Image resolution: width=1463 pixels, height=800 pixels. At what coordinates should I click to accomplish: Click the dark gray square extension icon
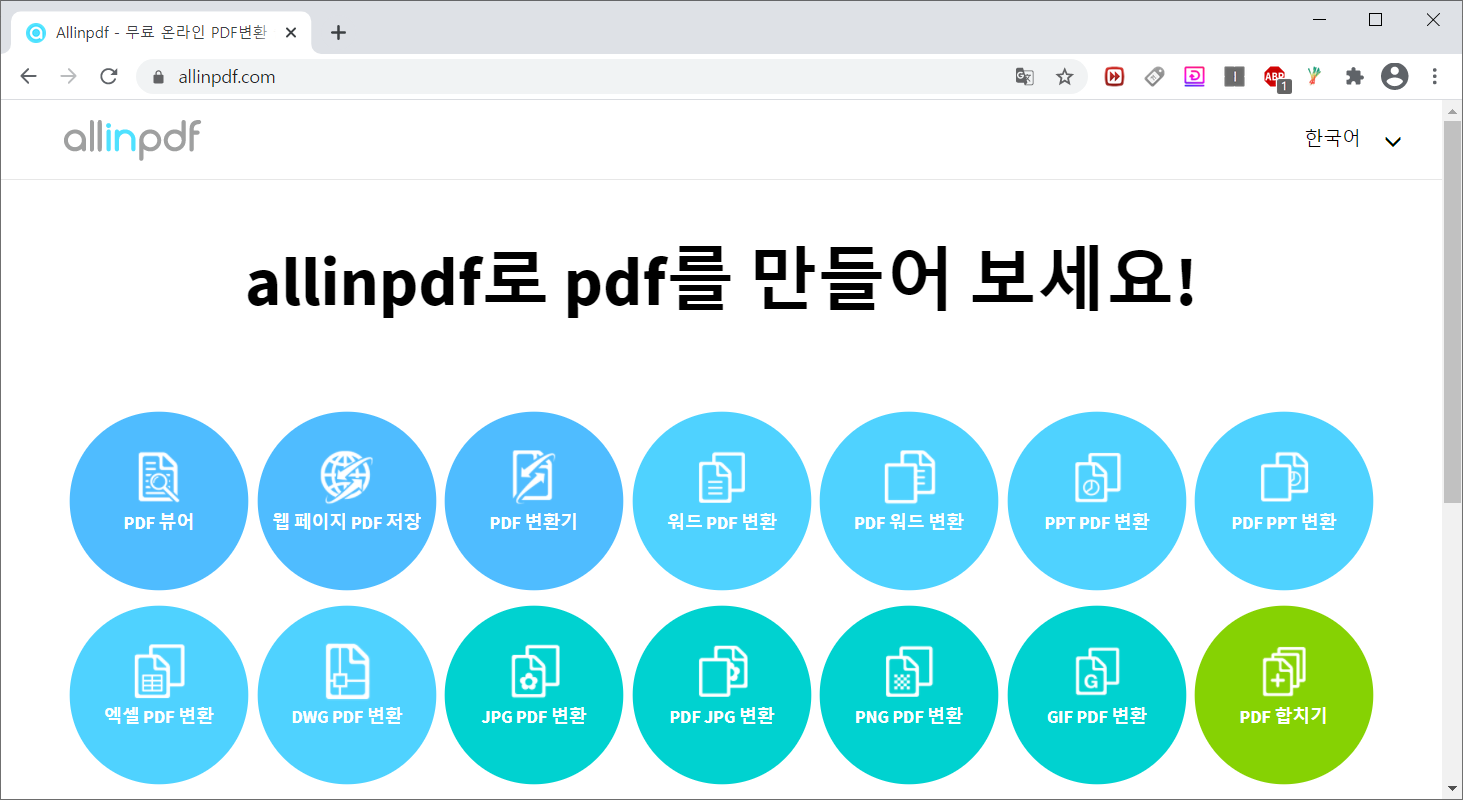pyautogui.click(x=1234, y=77)
